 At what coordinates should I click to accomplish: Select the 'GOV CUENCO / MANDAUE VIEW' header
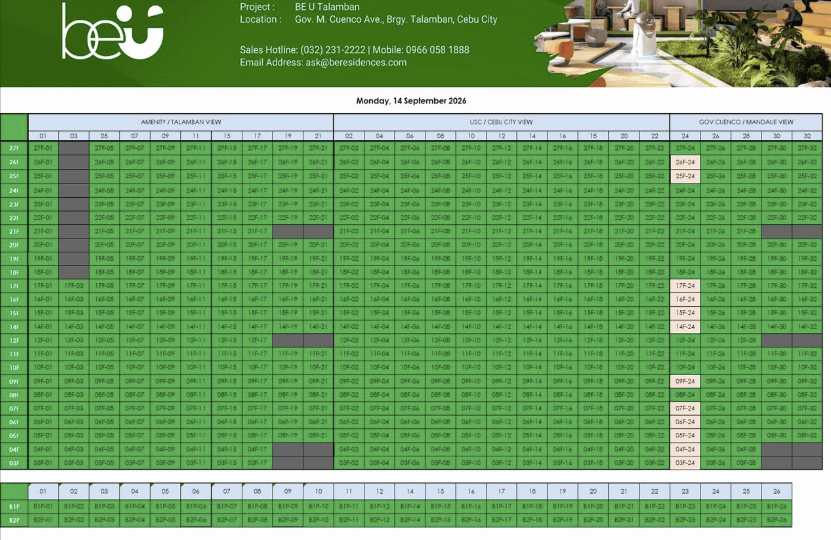click(x=746, y=122)
